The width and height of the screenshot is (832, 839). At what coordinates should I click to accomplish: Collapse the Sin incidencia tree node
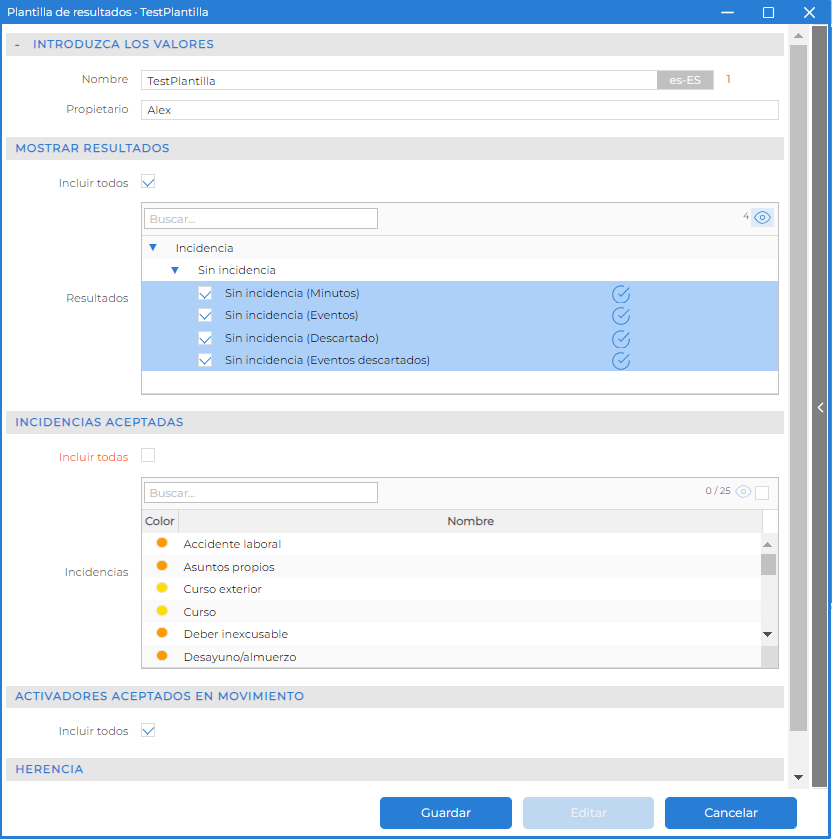(175, 270)
